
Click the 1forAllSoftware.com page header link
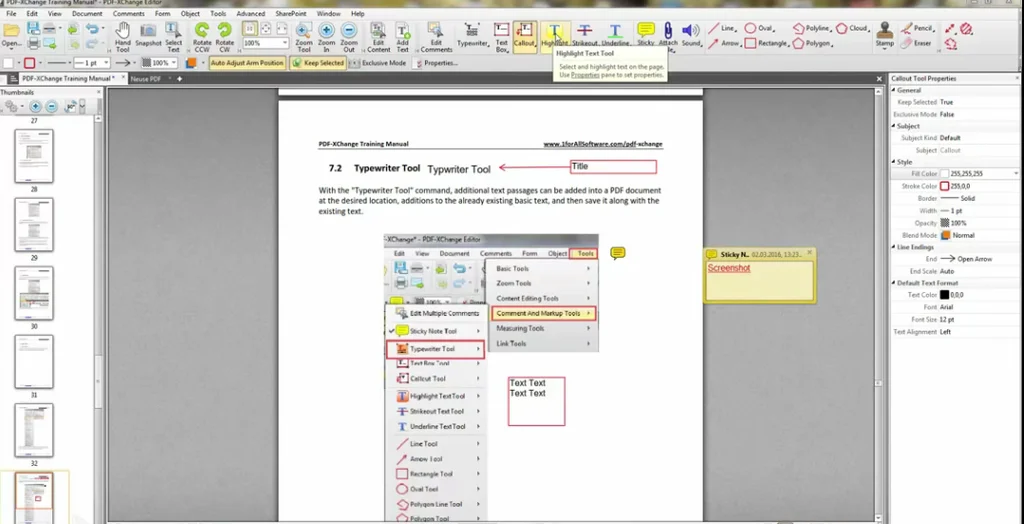(x=603, y=144)
